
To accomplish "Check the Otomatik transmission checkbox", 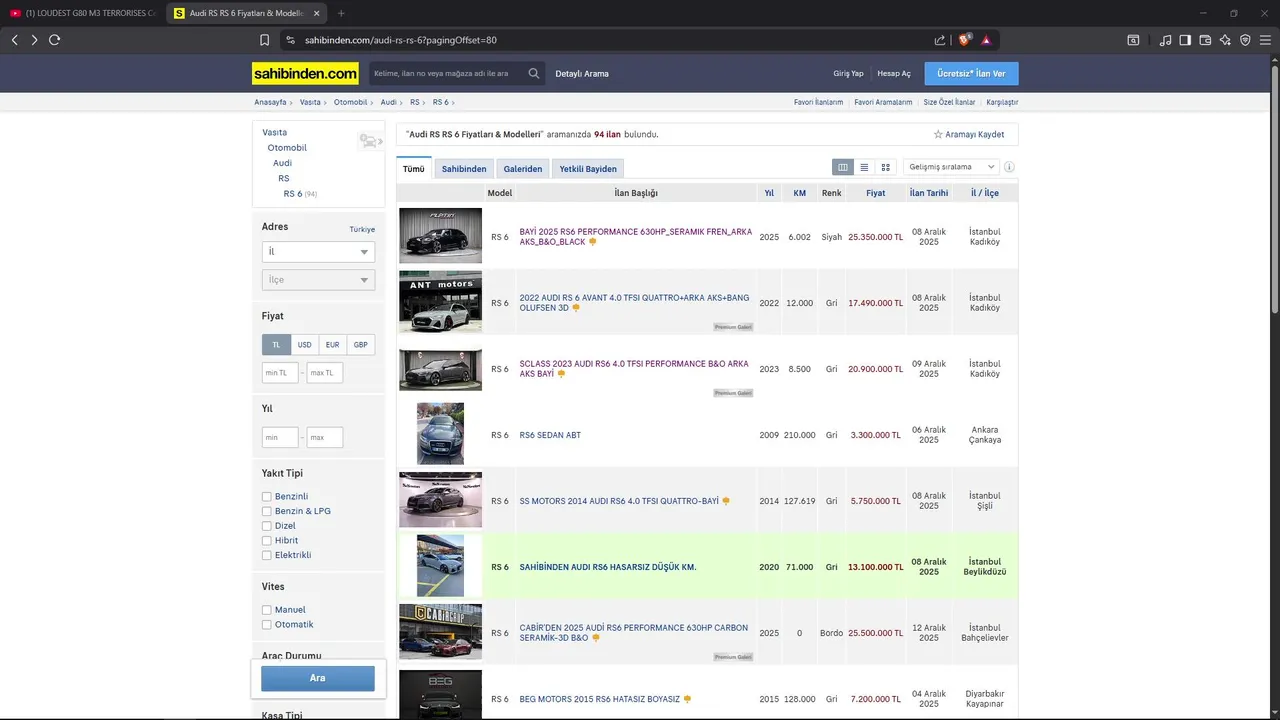I will (x=267, y=624).
